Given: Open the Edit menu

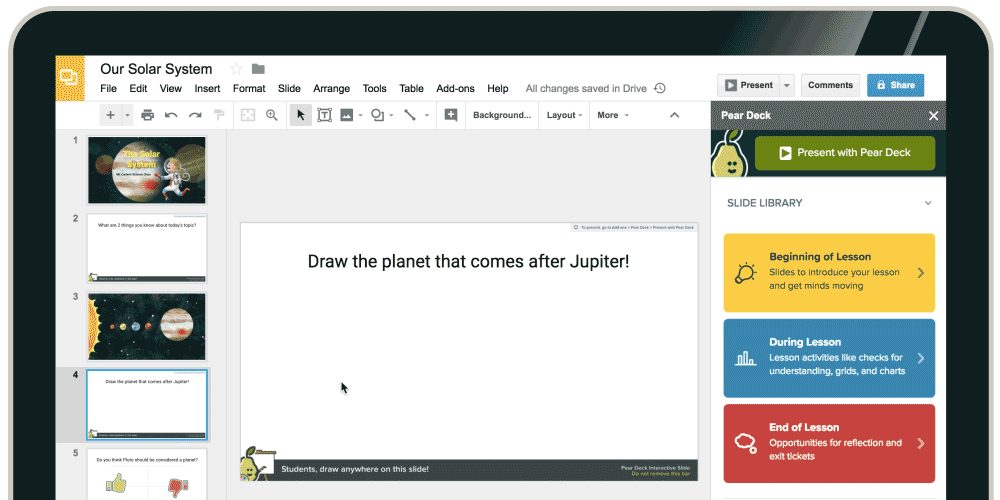Looking at the screenshot, I should point(138,89).
